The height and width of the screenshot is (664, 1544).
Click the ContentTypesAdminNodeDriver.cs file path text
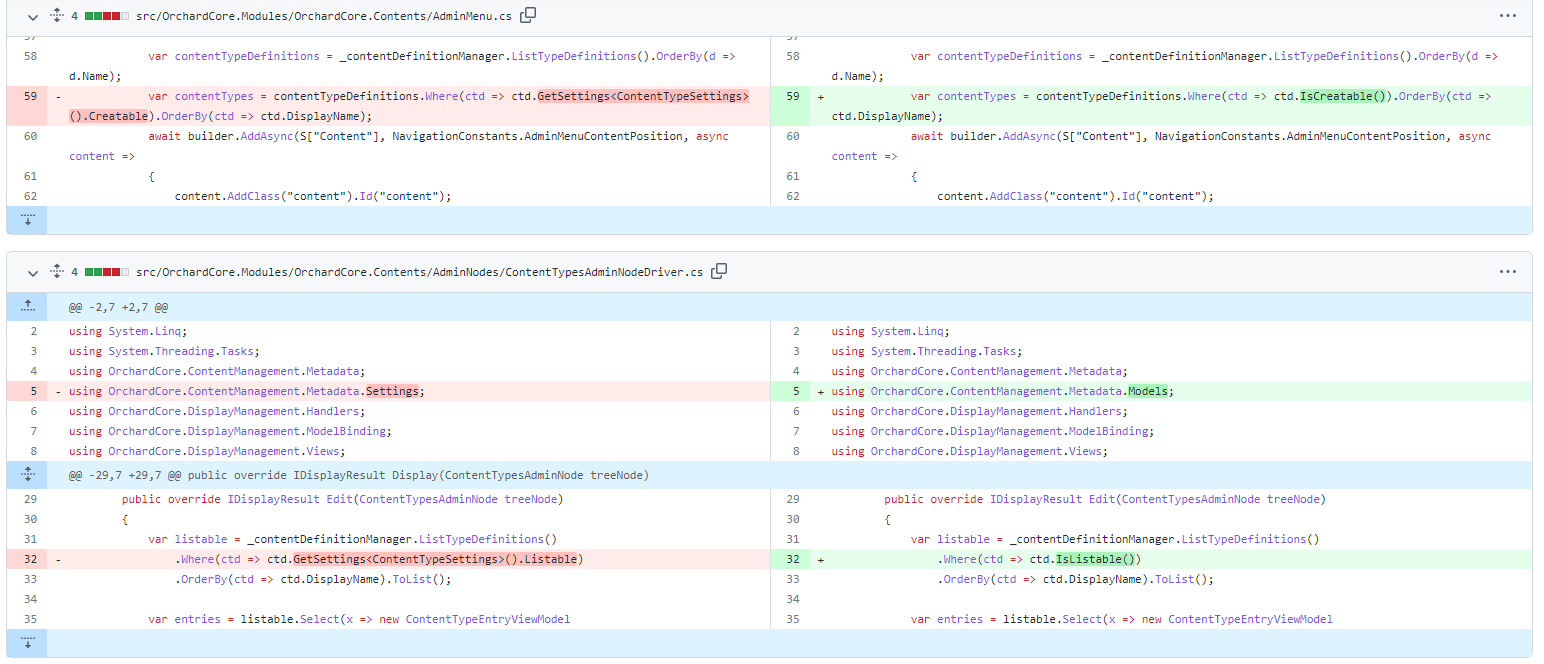[x=419, y=273]
